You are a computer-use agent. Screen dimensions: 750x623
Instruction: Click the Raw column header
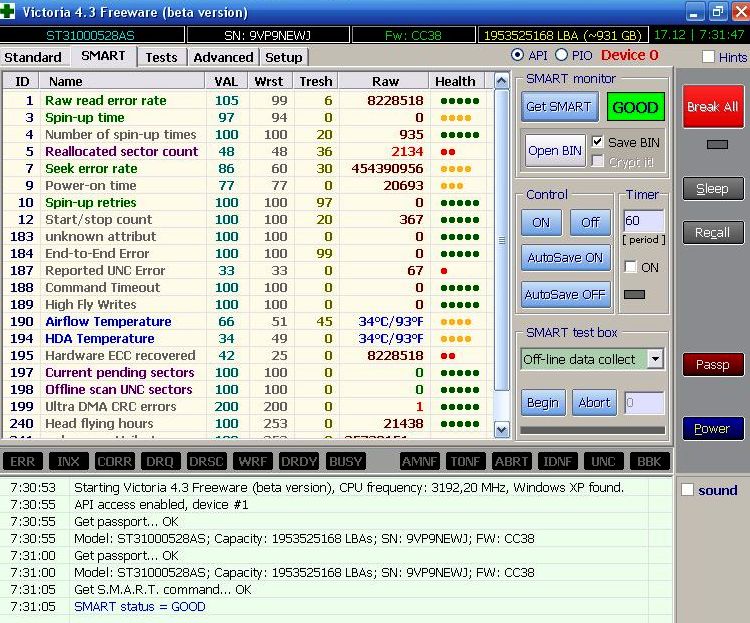(385, 81)
